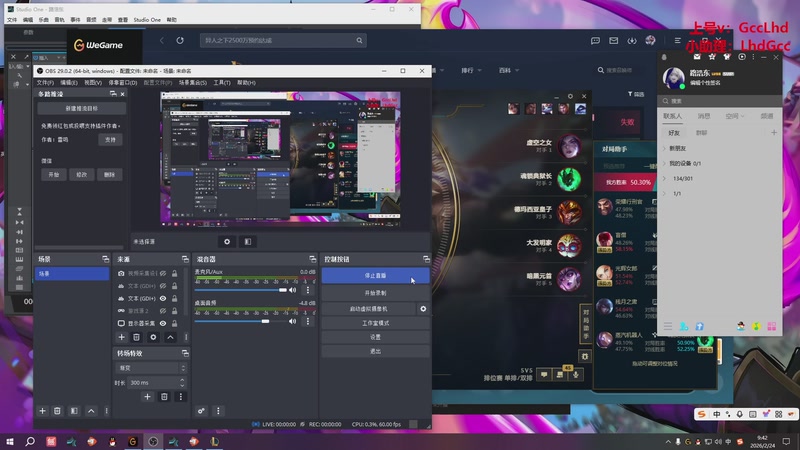Switch to 消息 tab in QQ
Image resolution: width=800 pixels, height=450 pixels.
coord(704,116)
